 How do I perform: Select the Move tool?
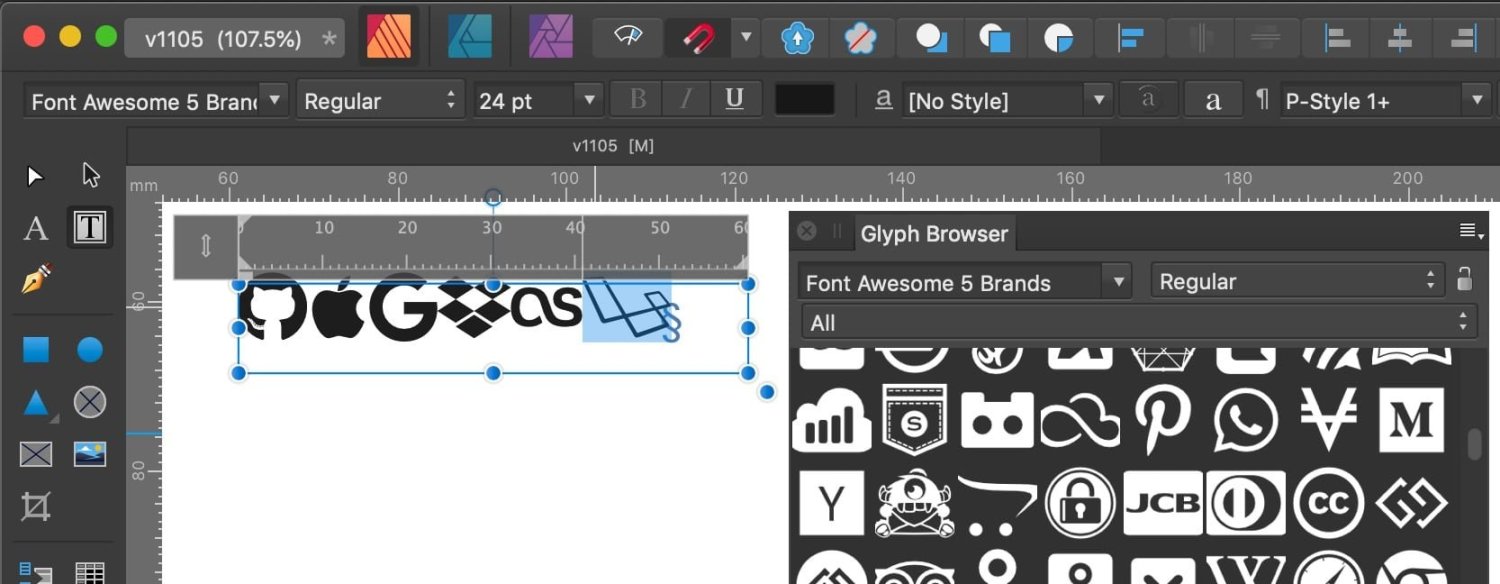point(35,175)
